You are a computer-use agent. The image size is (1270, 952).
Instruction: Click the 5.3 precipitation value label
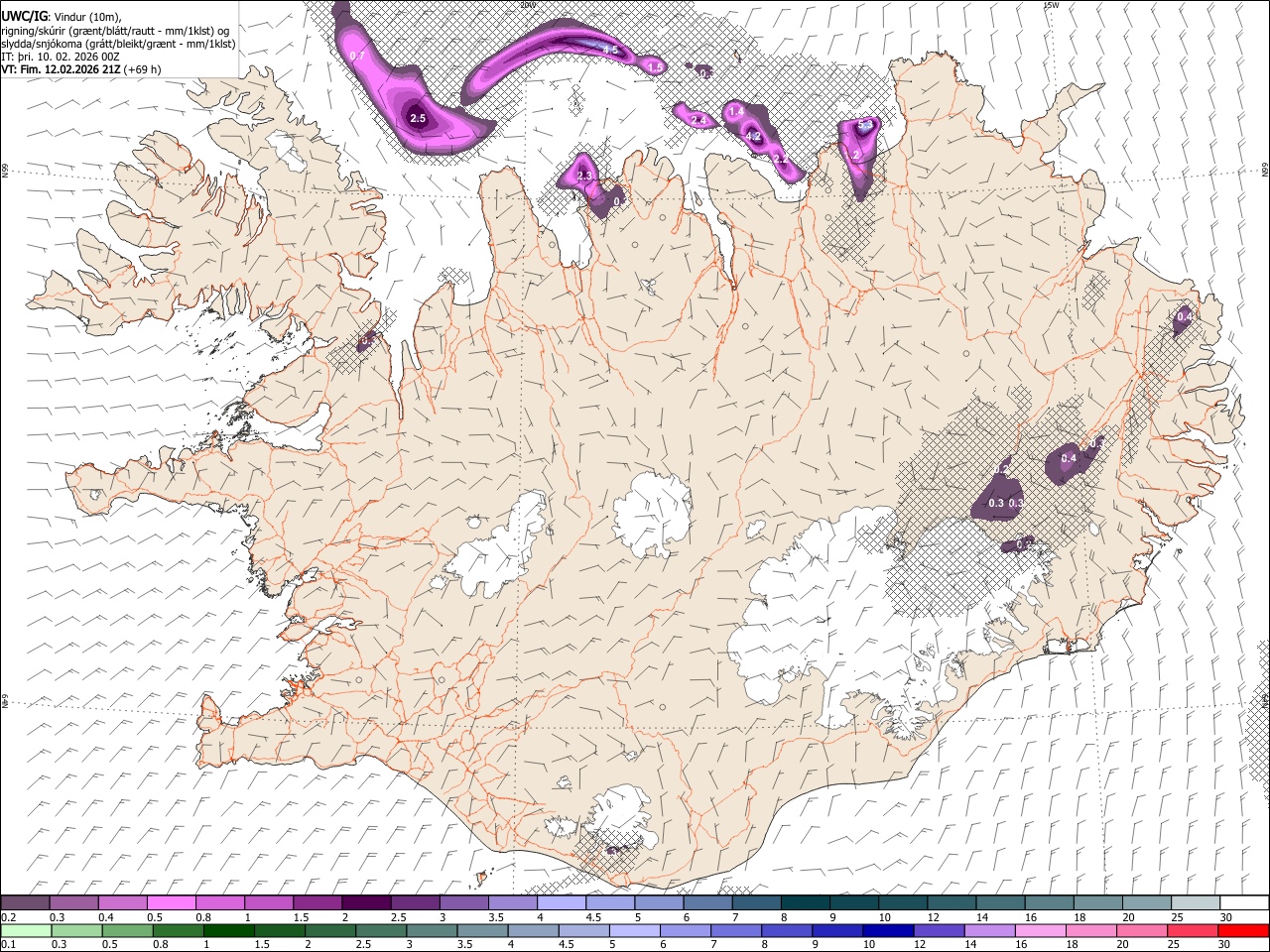tap(865, 126)
